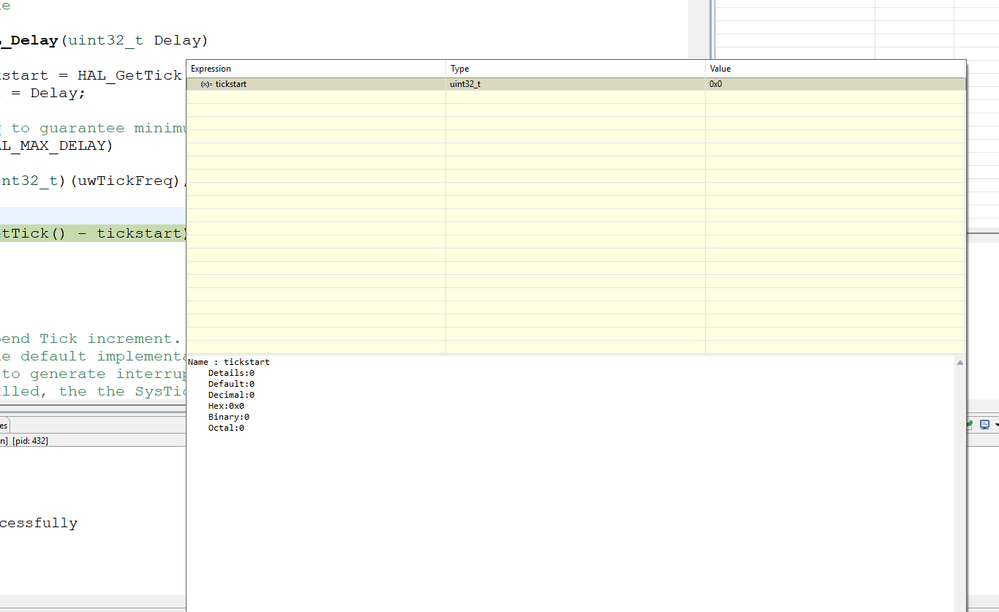999x612 pixels.
Task: Click the Value column header
Action: click(835, 69)
